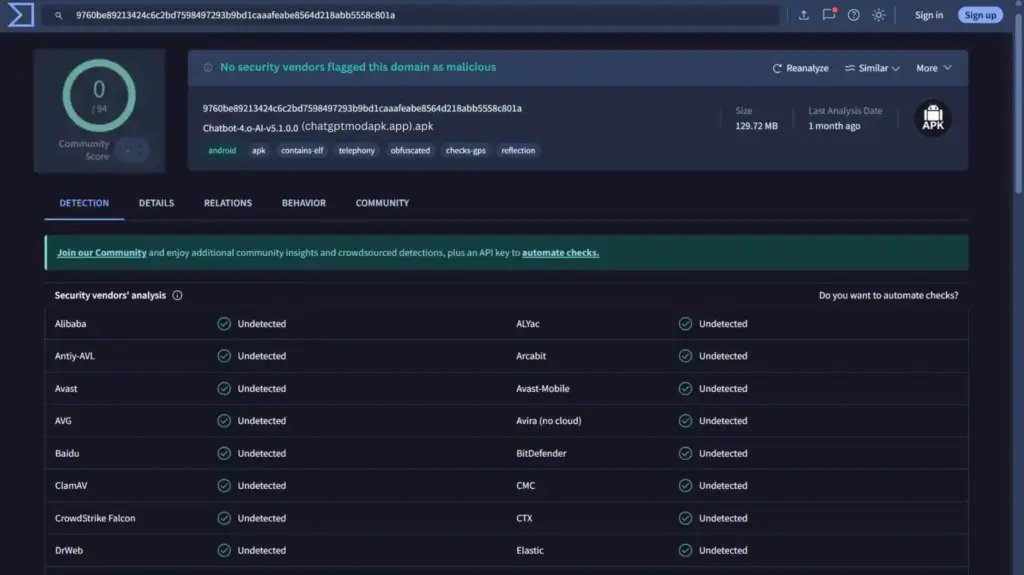Click the Baidu undetected checkmark icon
Image resolution: width=1024 pixels, height=575 pixels.
[x=224, y=453]
